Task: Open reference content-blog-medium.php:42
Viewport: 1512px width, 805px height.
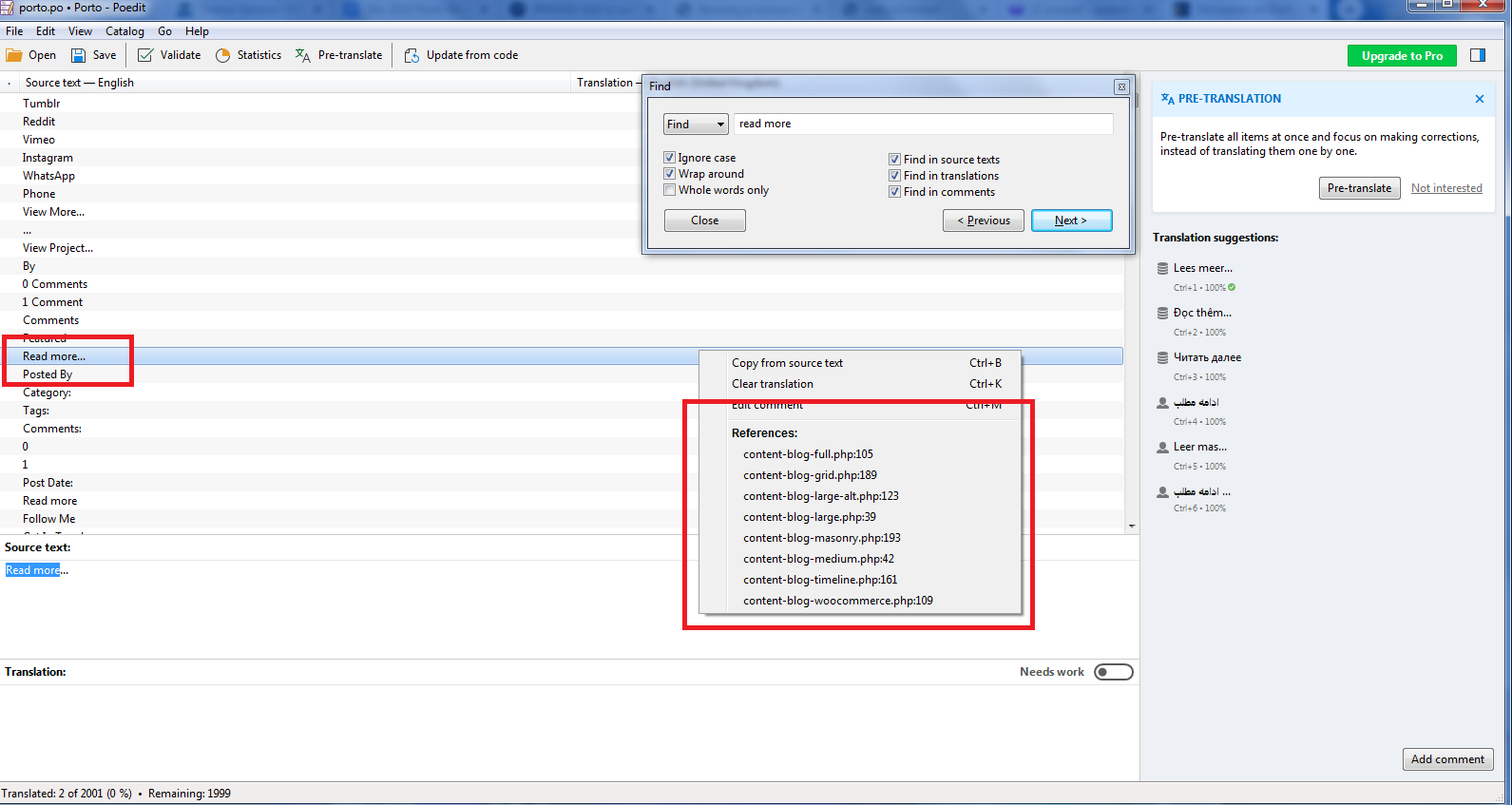Action: coord(818,559)
